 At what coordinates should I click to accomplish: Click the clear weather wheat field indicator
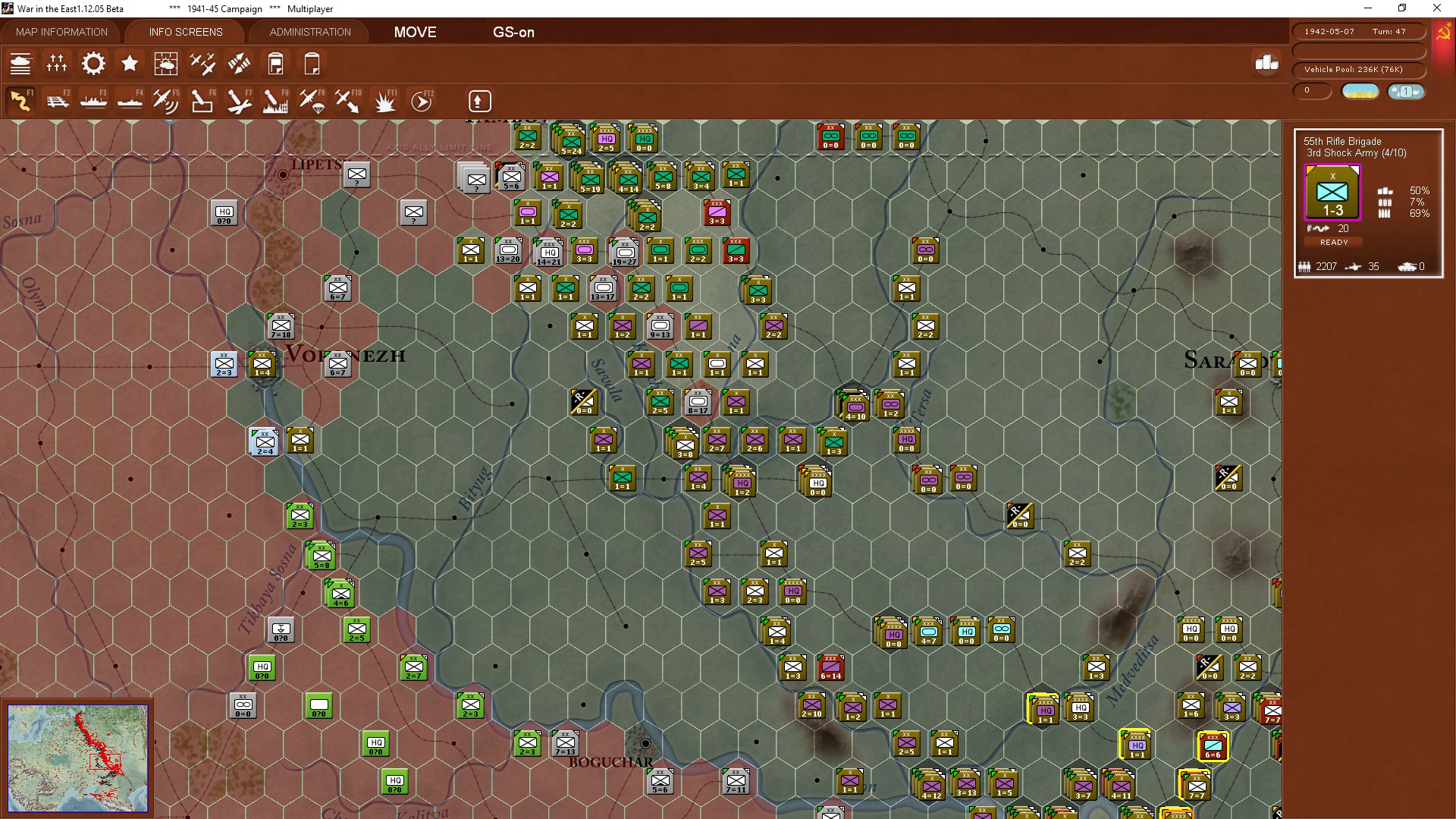coord(1360,92)
